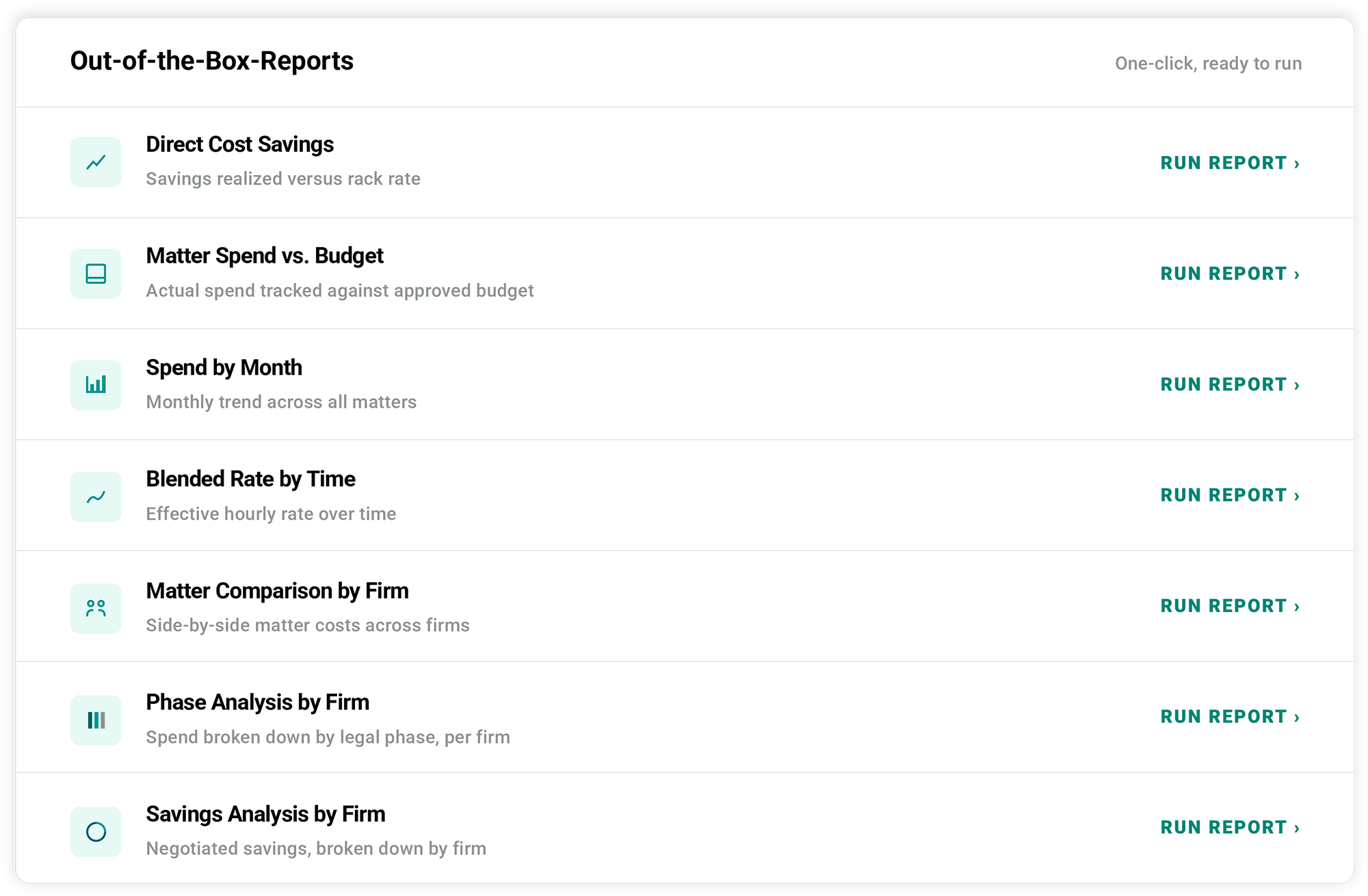Run the Phase Analysis by Firm report
This screenshot has height=896, width=1368.
pyautogui.click(x=1230, y=717)
